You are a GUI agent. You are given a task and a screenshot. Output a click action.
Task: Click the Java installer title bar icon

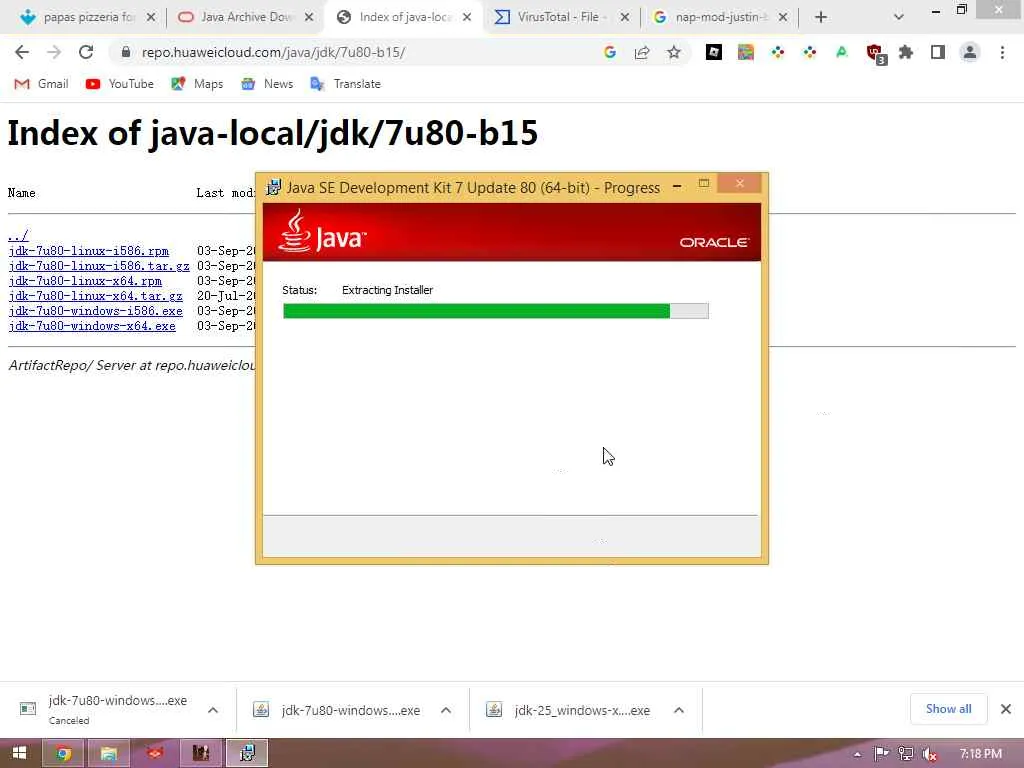(x=274, y=187)
